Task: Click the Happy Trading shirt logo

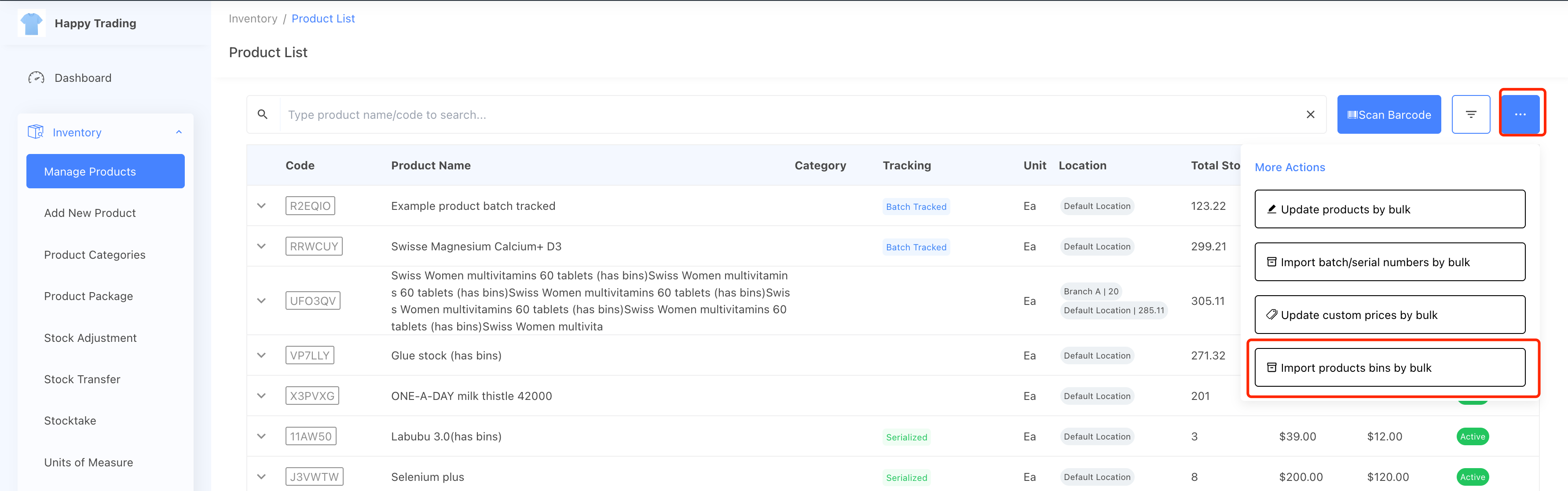Action: pyautogui.click(x=31, y=24)
